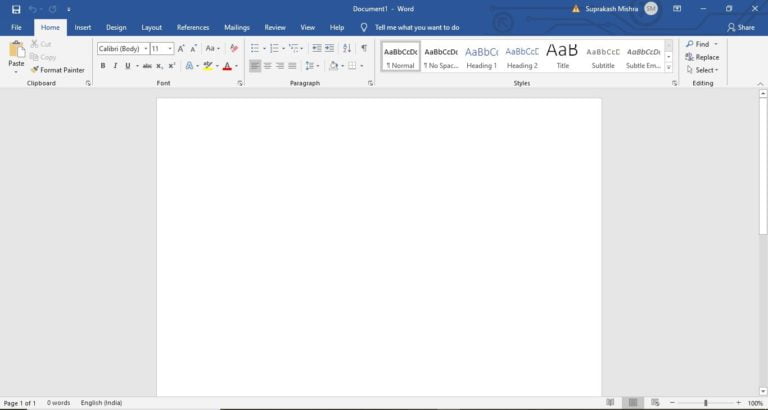Click the Undo arrow icon

pos(32,9)
